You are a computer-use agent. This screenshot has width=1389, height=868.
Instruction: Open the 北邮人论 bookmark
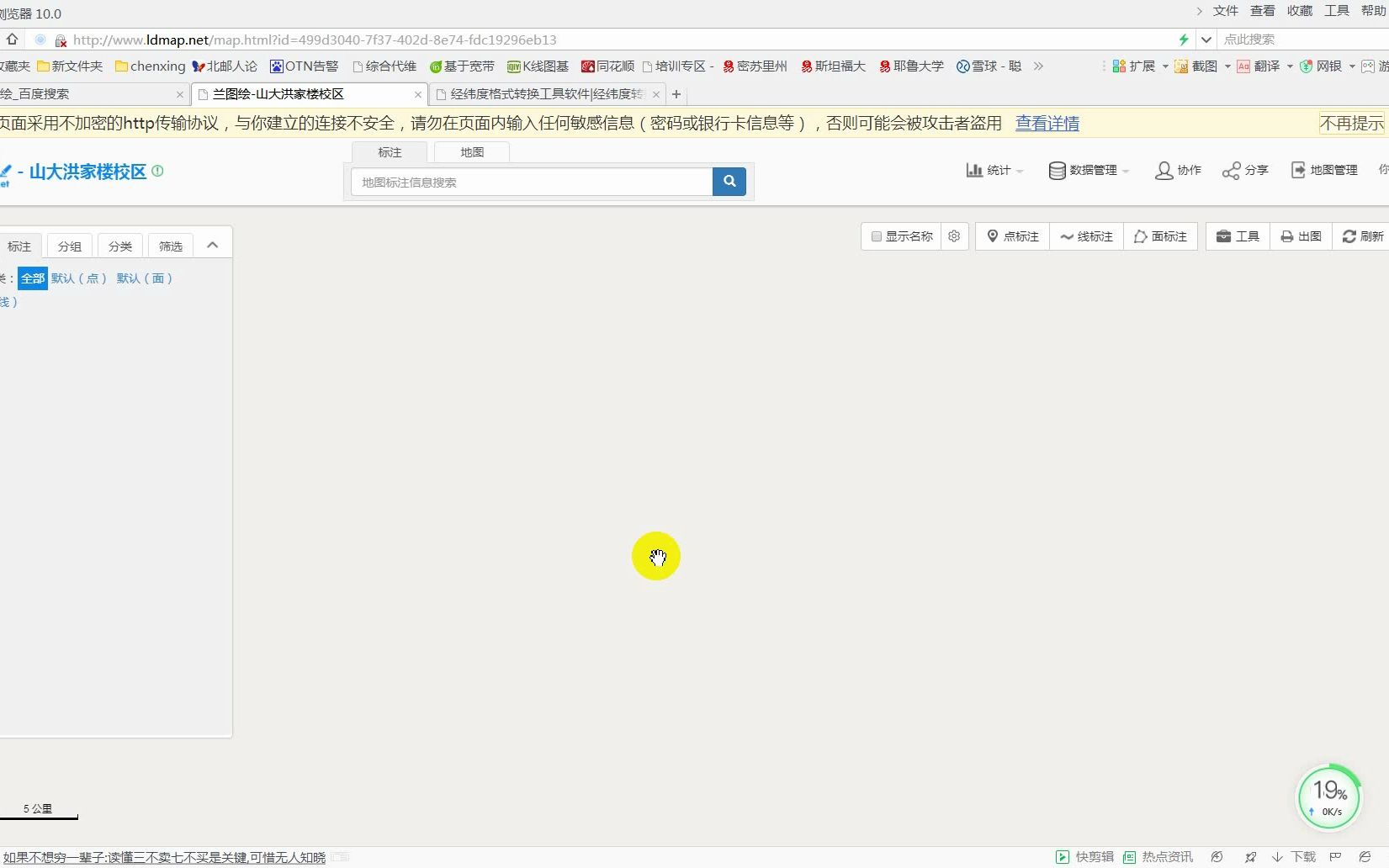click(225, 66)
